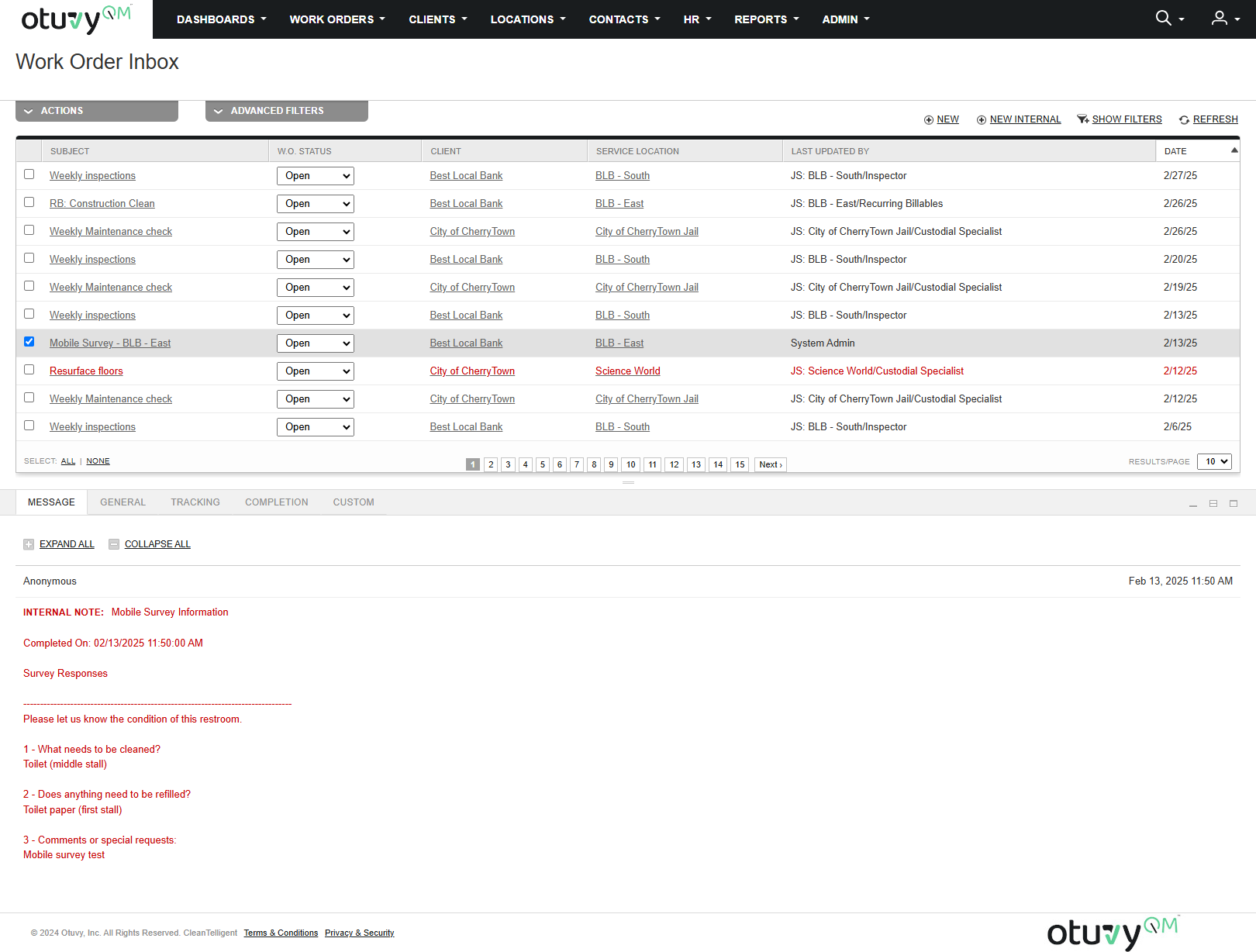
Task: Check the Weekly inspections 2/27/25 row checkbox
Action: [29, 174]
